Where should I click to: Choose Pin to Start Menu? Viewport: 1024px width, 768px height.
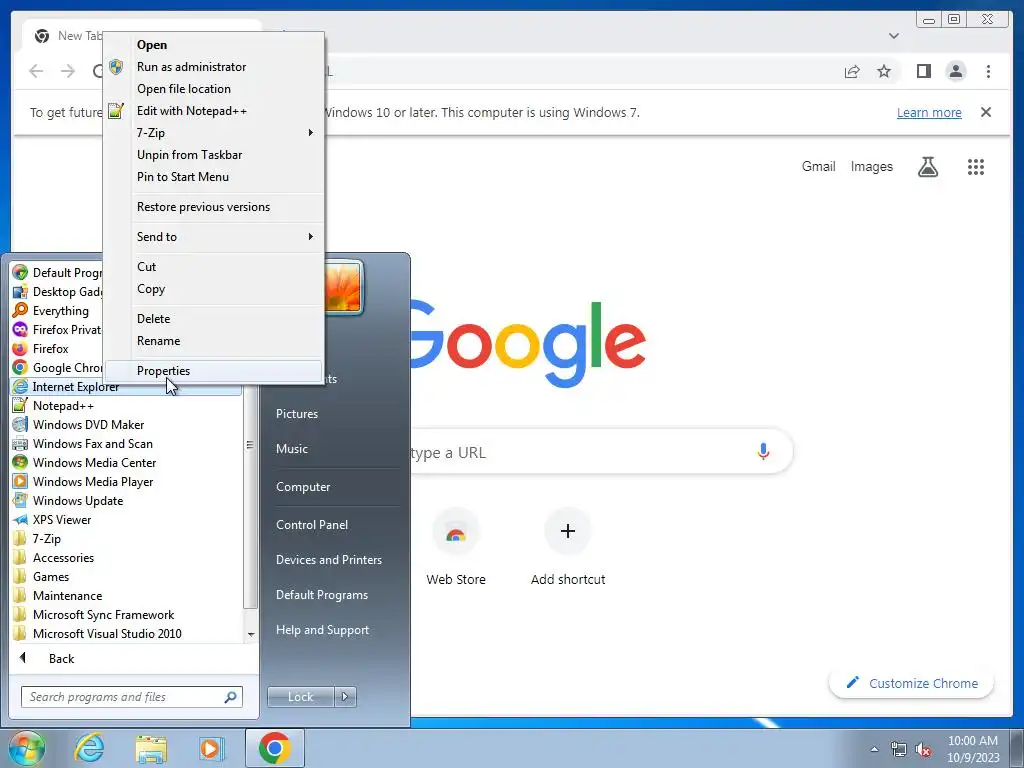point(214,177)
